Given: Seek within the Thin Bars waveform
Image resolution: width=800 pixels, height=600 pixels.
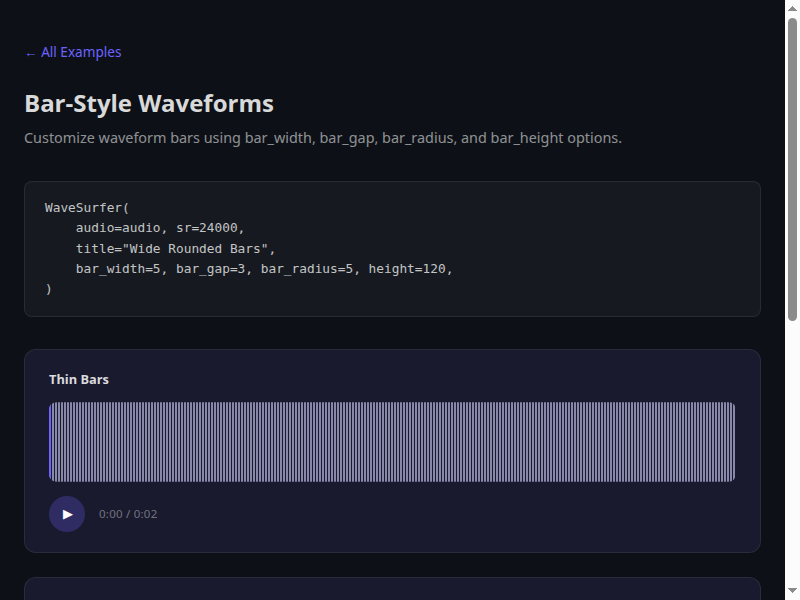Looking at the screenshot, I should [x=392, y=442].
